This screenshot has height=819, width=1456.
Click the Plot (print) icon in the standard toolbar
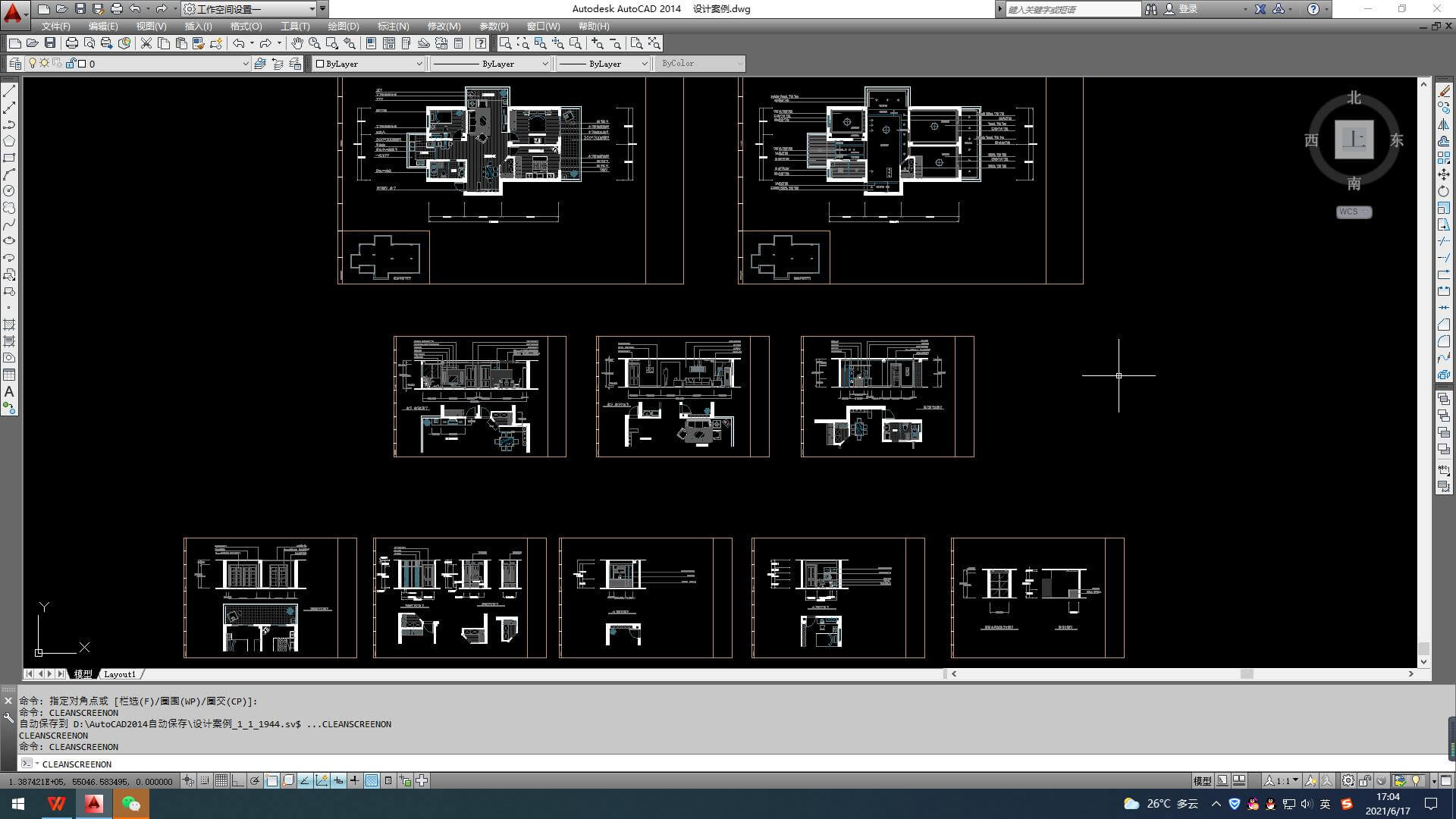[72, 43]
